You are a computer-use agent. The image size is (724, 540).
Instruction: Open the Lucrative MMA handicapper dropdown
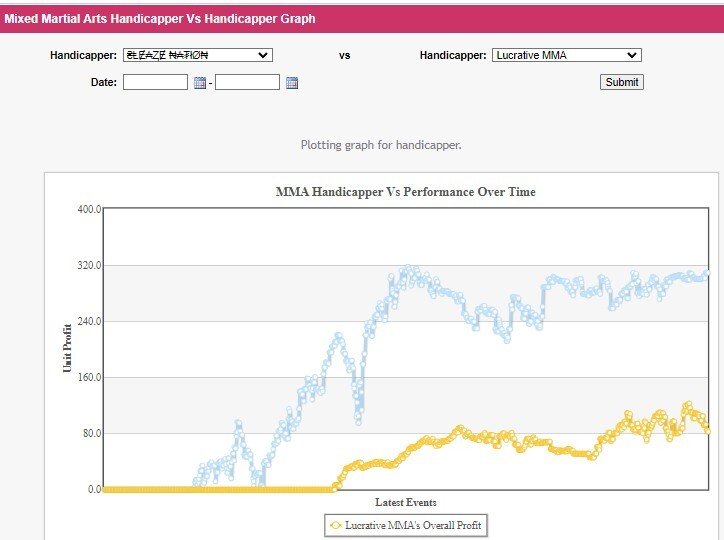click(x=566, y=56)
